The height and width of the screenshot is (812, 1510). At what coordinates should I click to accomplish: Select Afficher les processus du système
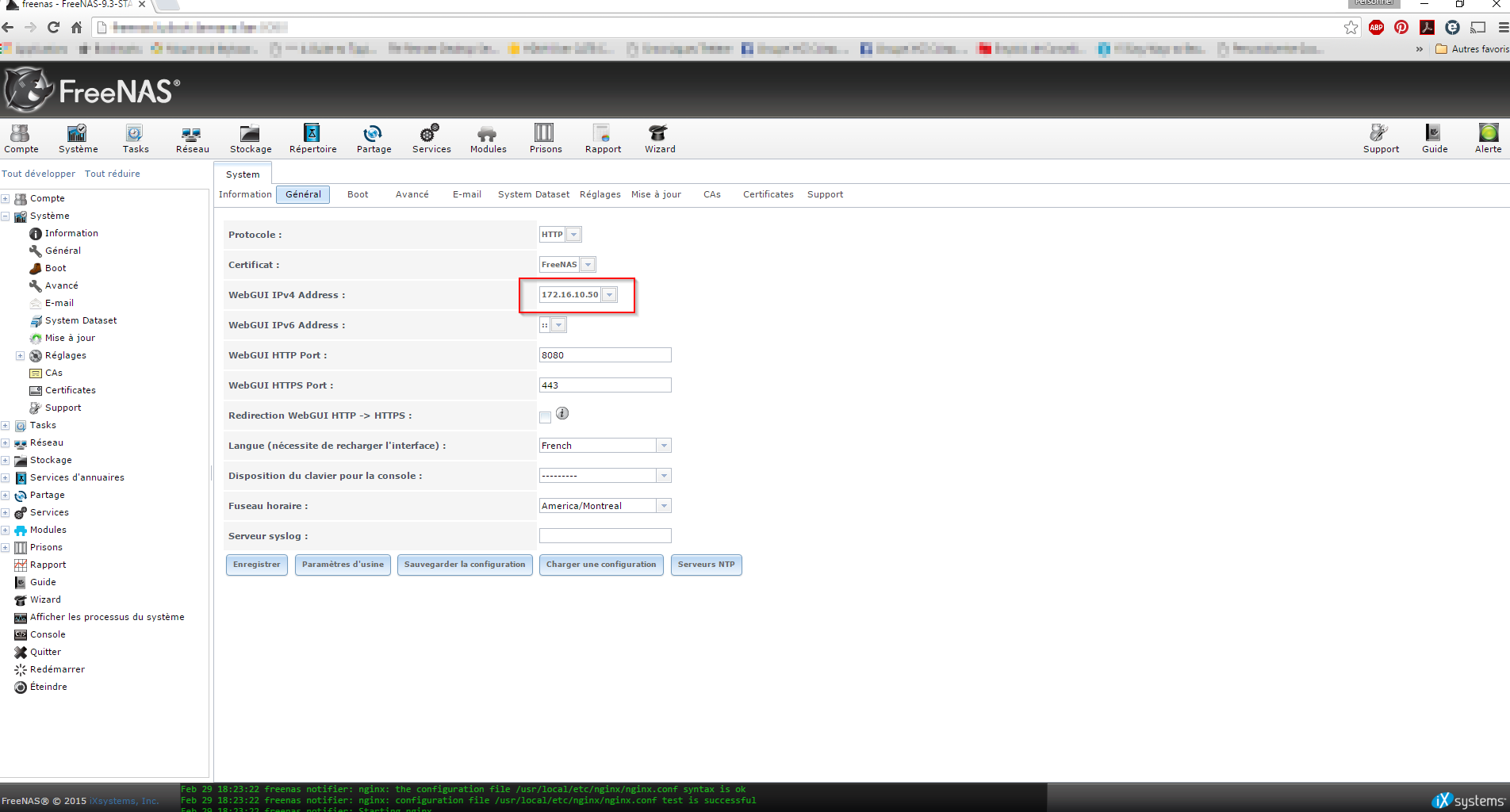107,617
